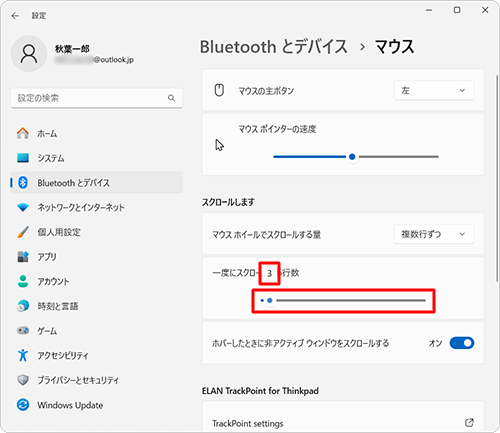Open the primary mouse button dropdown
Image resolution: width=500 pixels, height=433 pixels.
coord(434,90)
